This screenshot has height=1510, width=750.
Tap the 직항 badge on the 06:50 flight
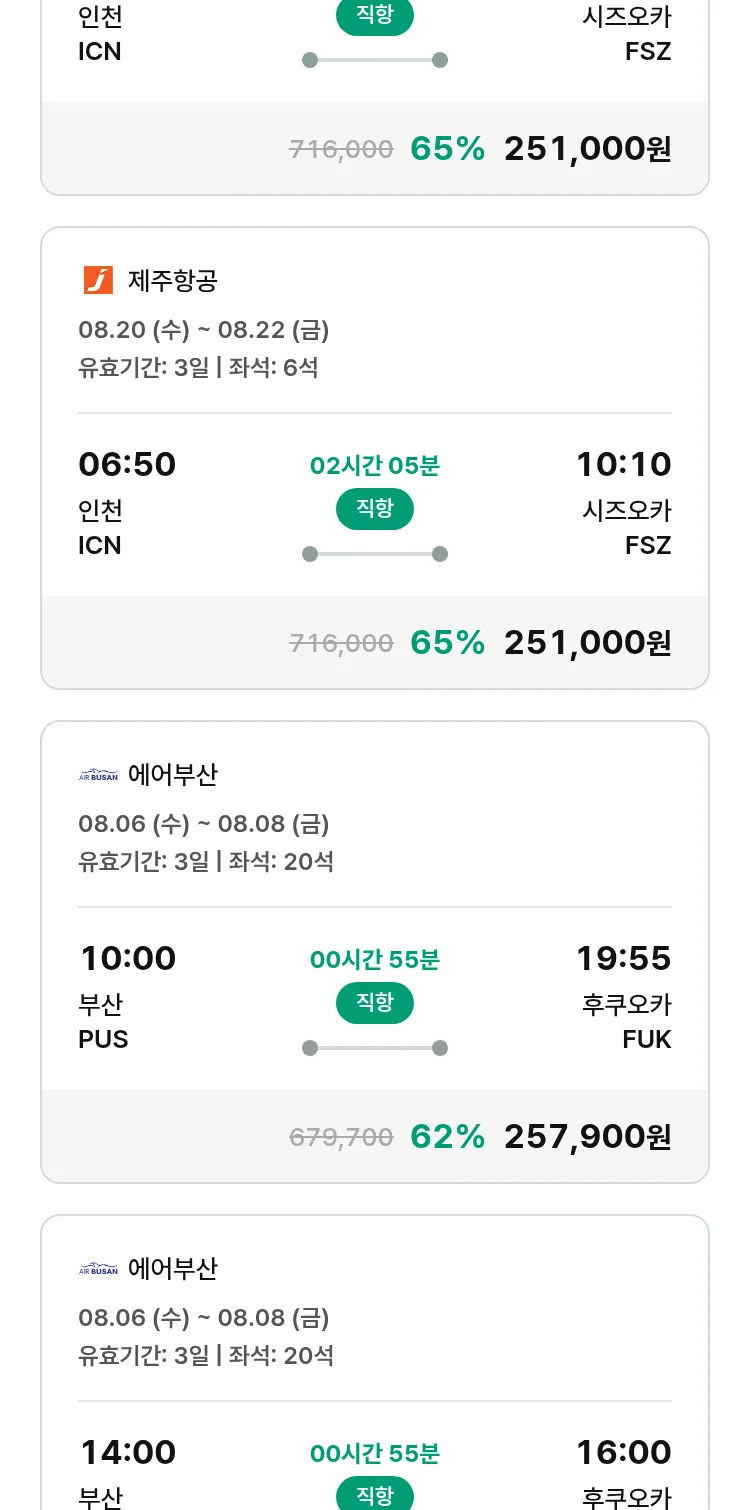374,509
